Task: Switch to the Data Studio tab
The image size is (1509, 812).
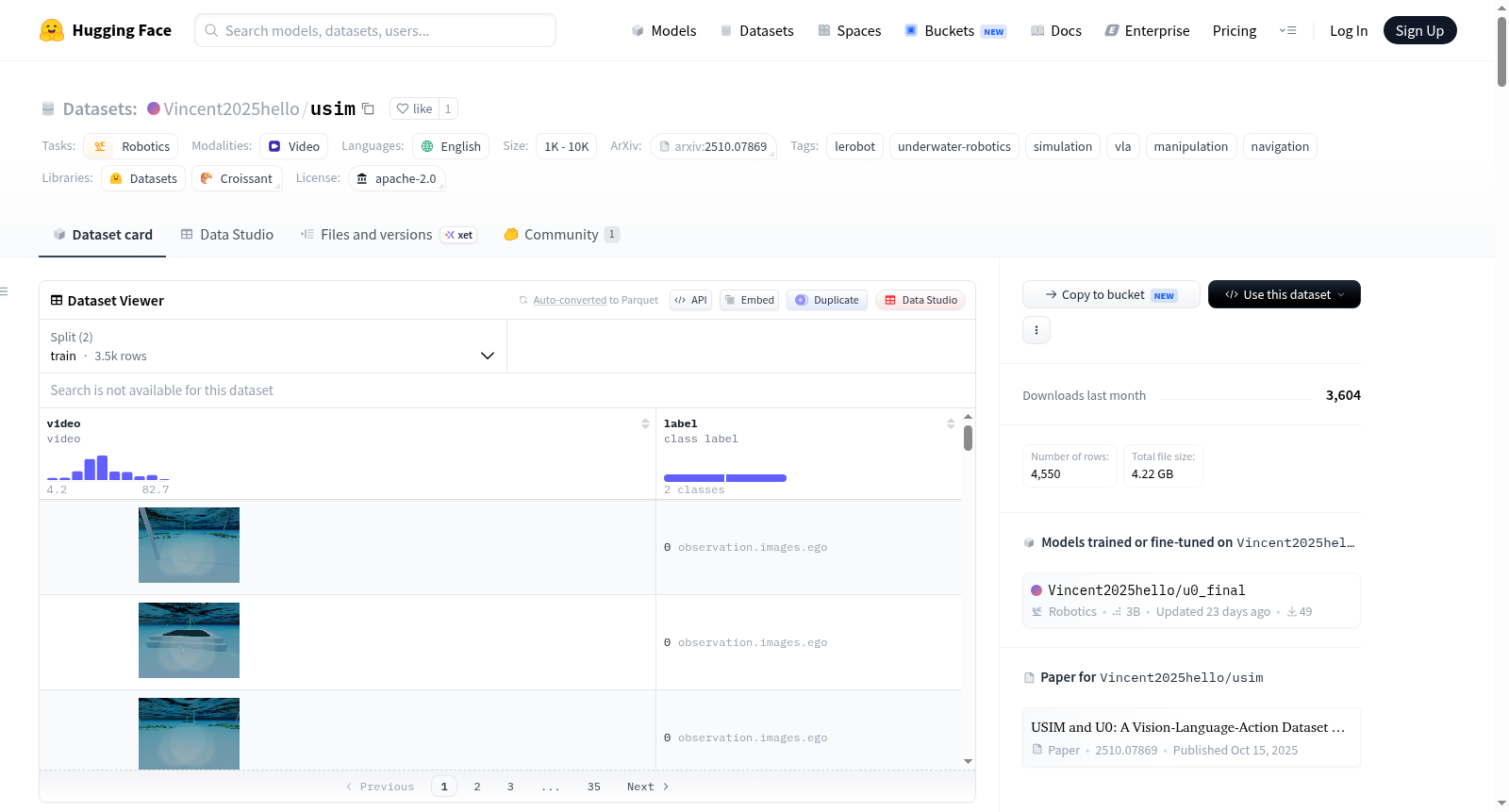Action: [227, 235]
